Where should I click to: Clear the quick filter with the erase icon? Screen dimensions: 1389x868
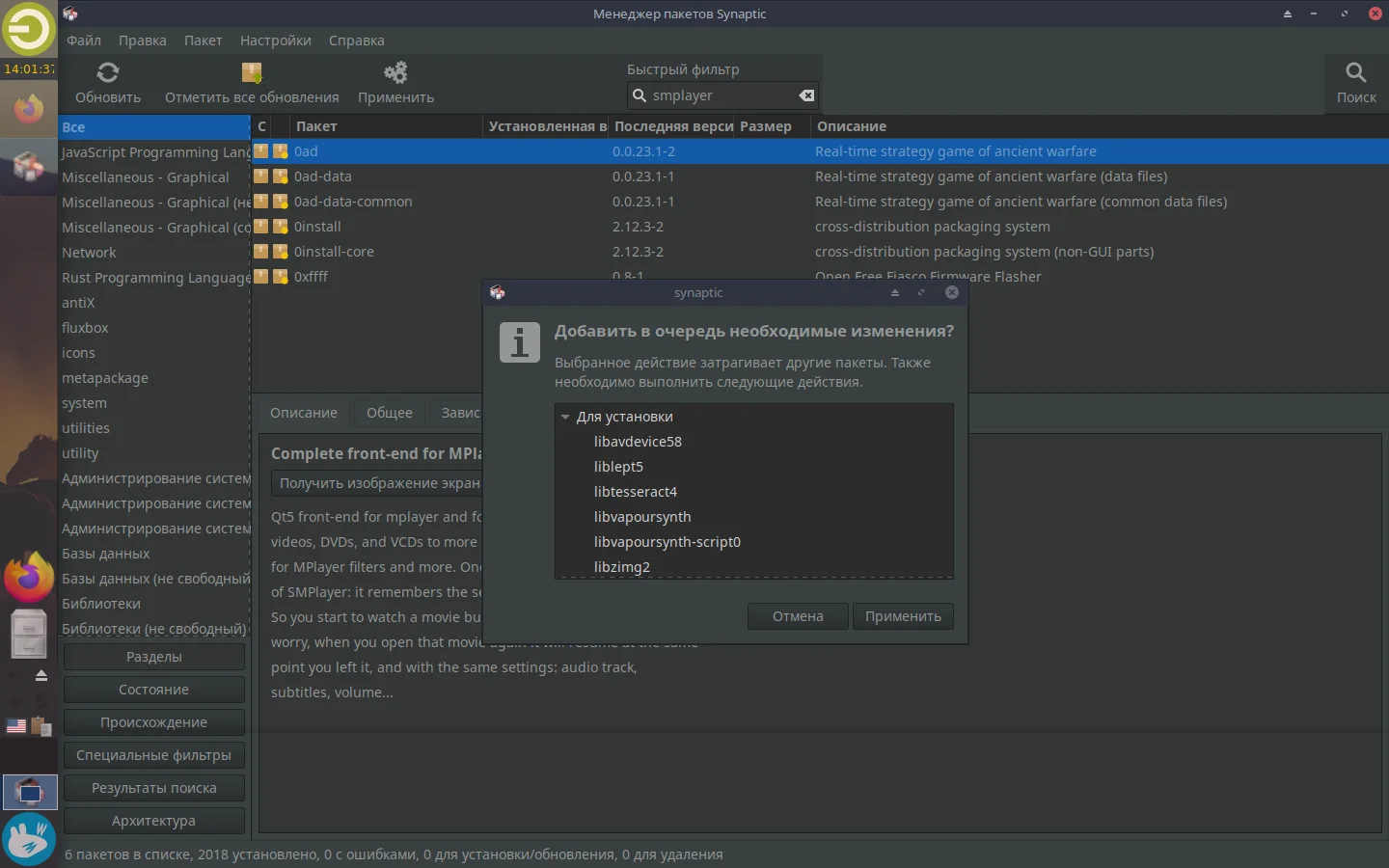point(805,95)
